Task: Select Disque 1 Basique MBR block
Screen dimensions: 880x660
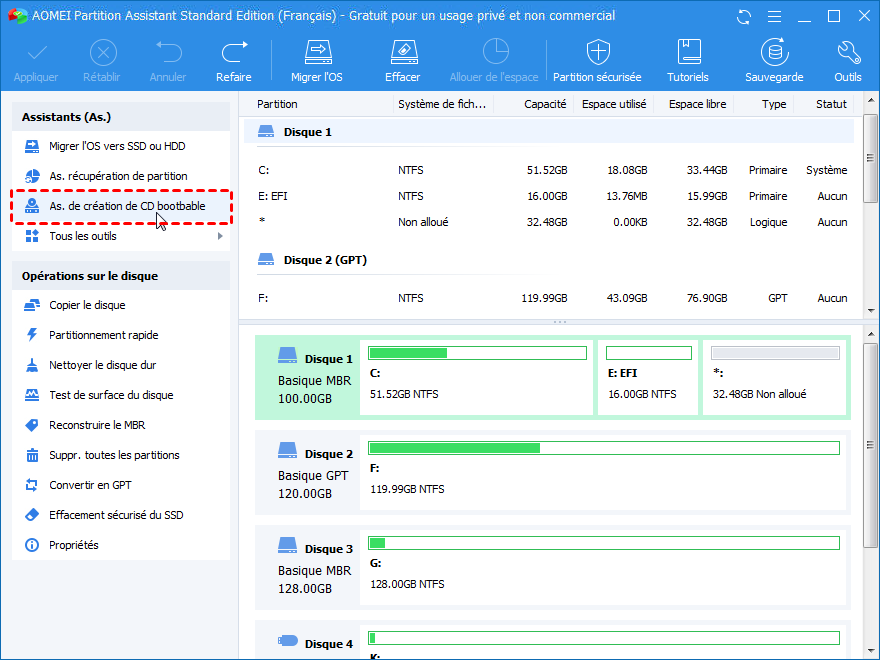Action: pyautogui.click(x=307, y=378)
